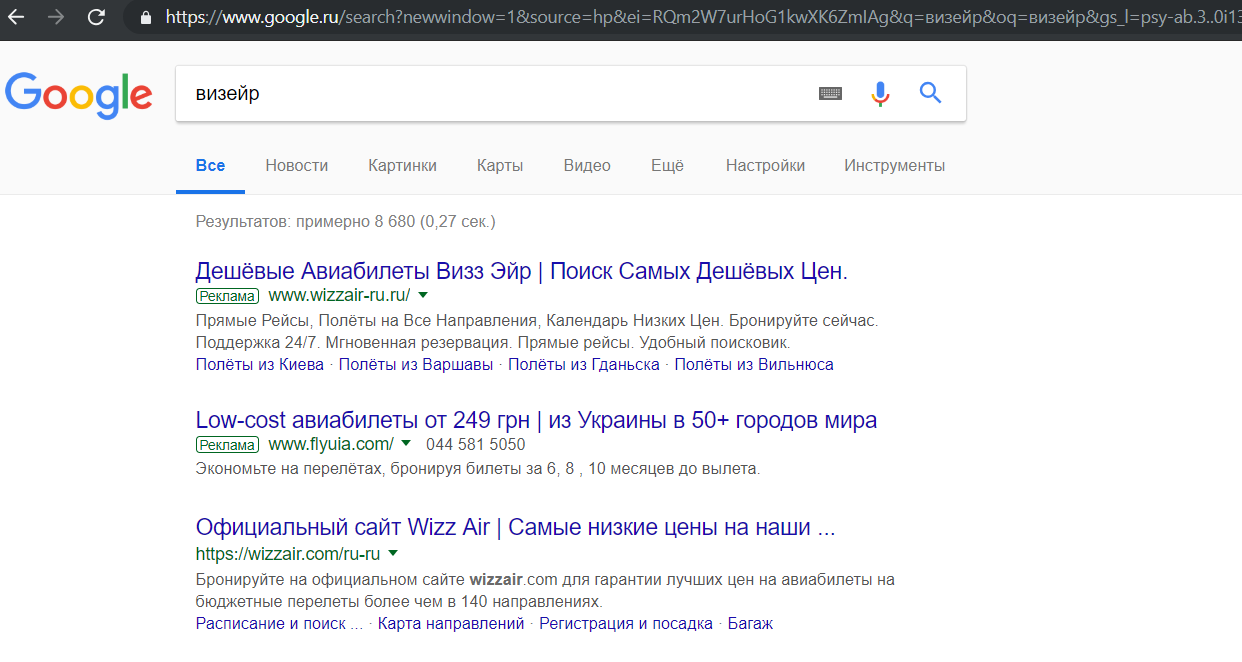Expand arrow next to www.flyuia.com
The height and width of the screenshot is (662, 1242).
click(x=406, y=444)
